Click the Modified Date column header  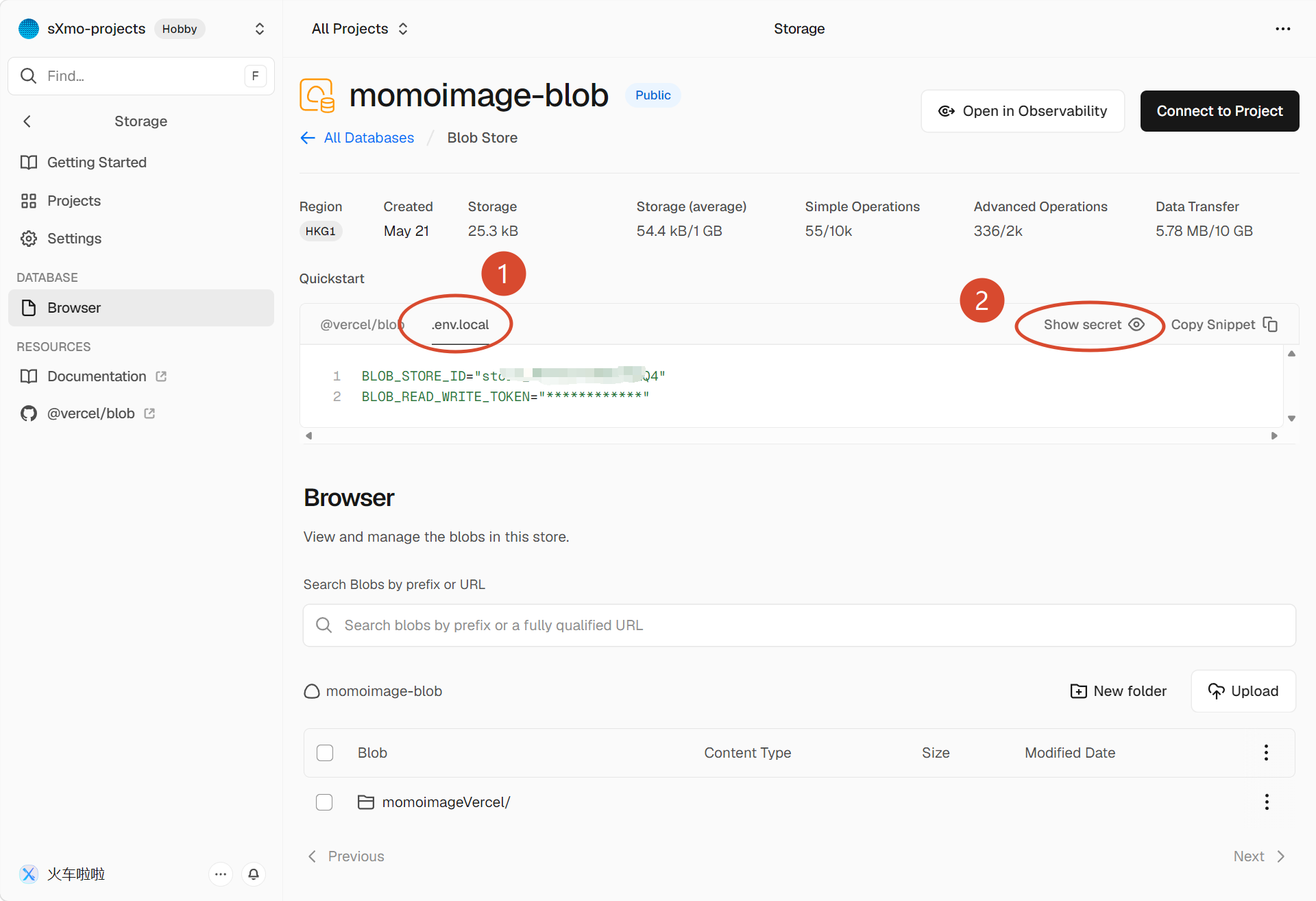pyautogui.click(x=1070, y=753)
